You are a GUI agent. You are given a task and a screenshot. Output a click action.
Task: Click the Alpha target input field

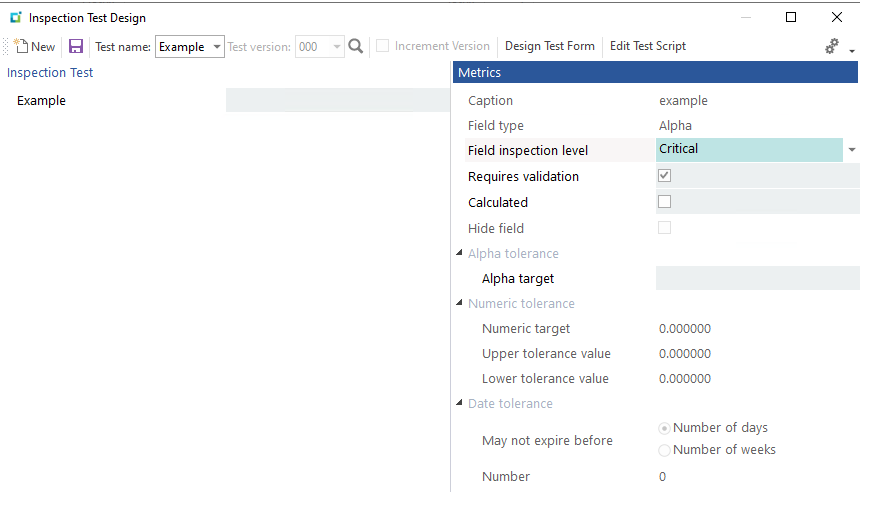click(756, 278)
